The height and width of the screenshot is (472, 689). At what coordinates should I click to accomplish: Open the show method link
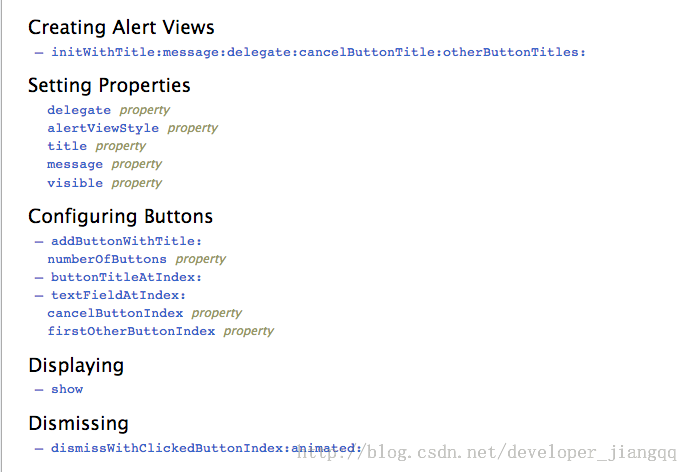[67, 389]
